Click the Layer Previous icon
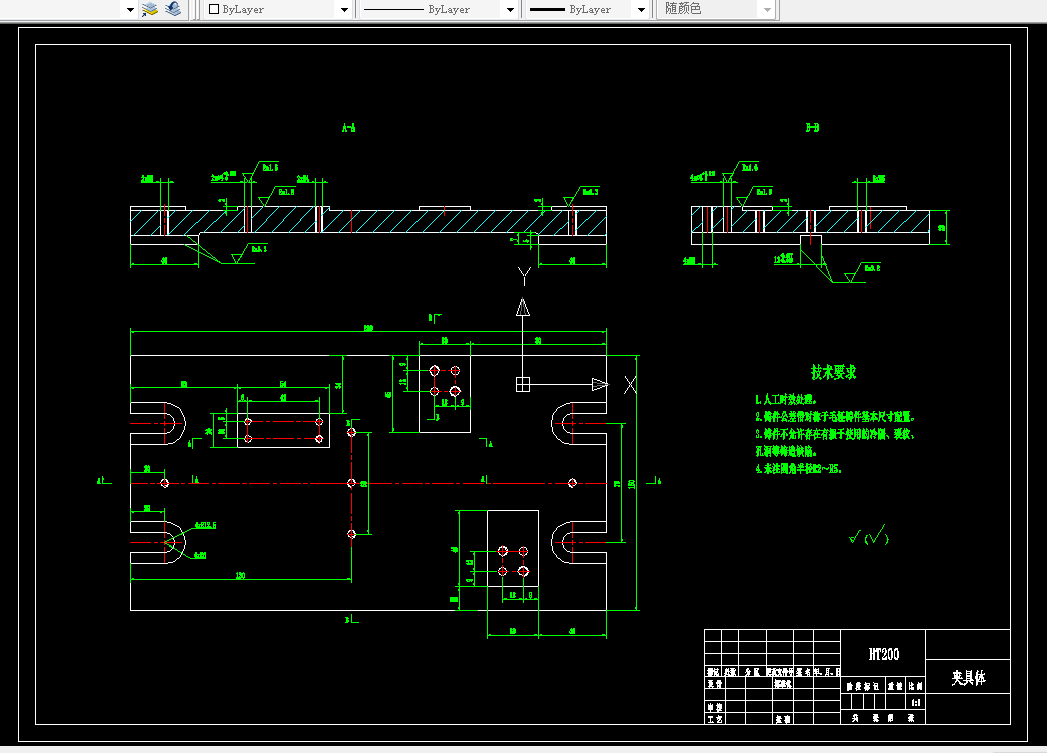Viewport: 1047px width, 753px height. click(x=173, y=9)
